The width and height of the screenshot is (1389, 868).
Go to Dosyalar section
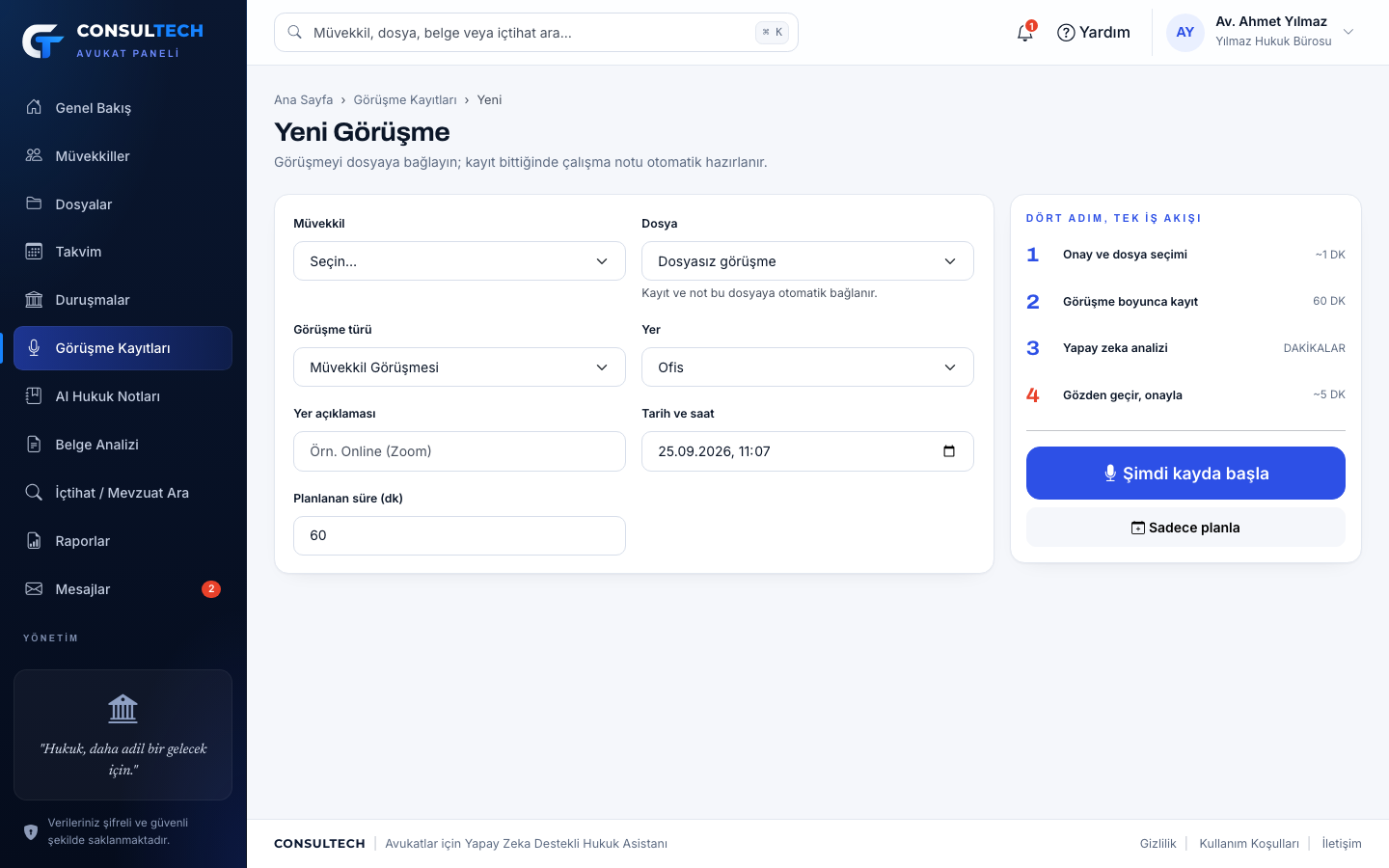123,203
